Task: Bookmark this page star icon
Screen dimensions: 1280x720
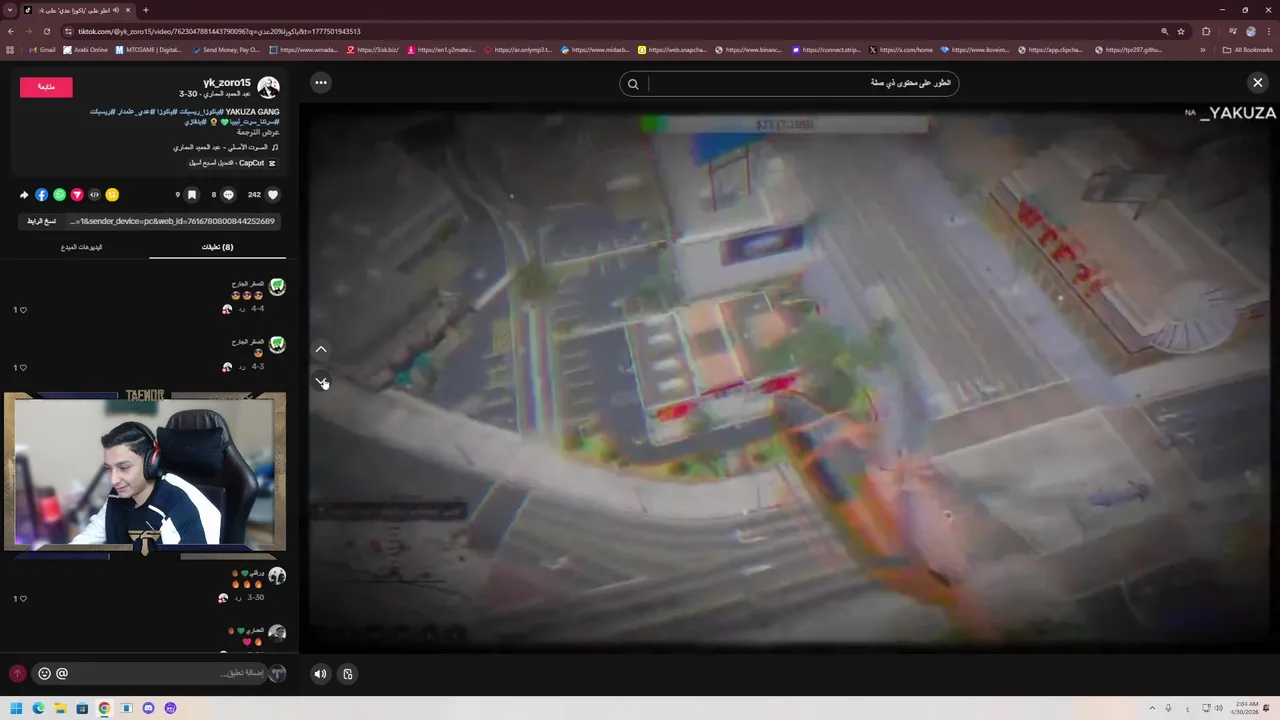Action: pyautogui.click(x=1181, y=31)
